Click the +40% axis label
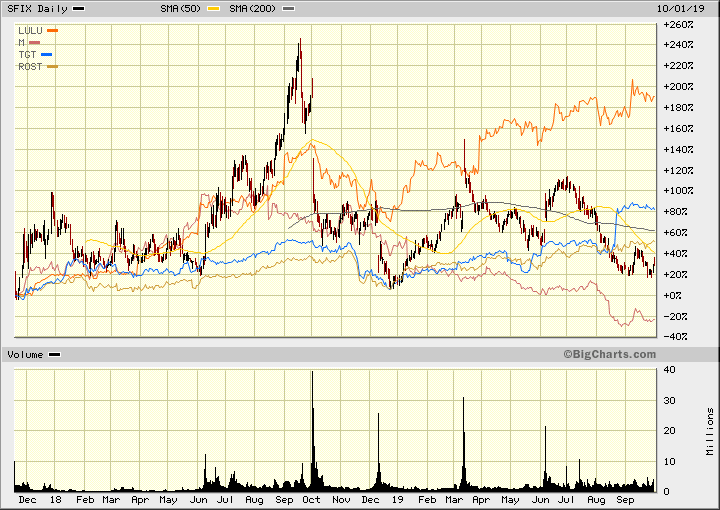Viewport: 720px width, 510px height. tap(675, 254)
